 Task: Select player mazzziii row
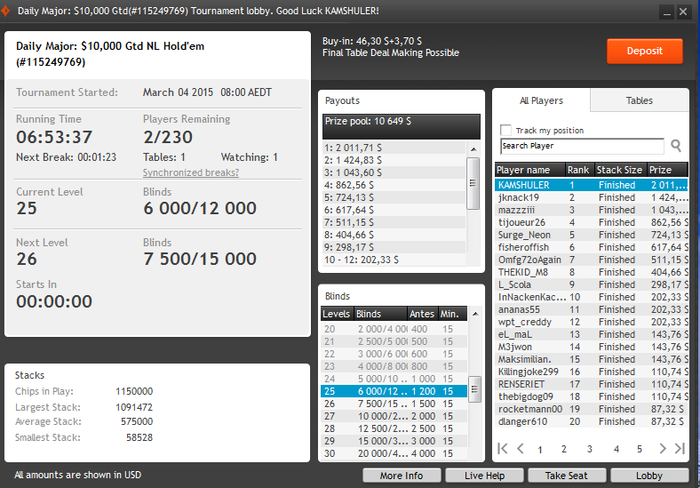[591, 210]
